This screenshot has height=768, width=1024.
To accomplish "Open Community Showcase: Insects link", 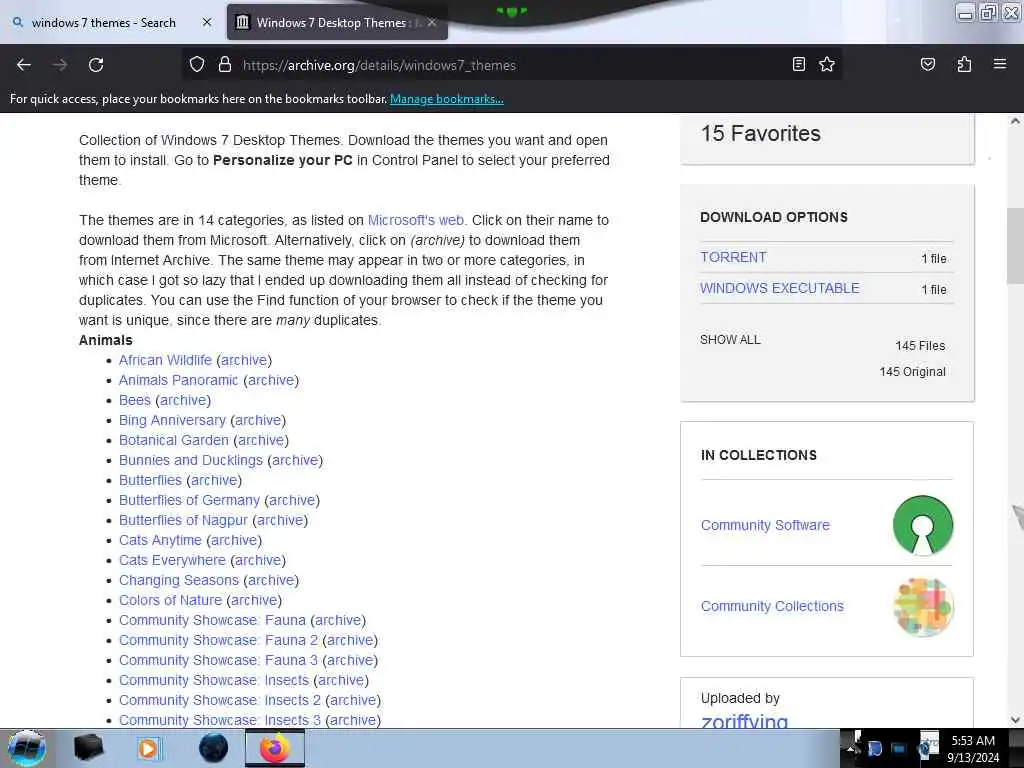I will tap(214, 680).
